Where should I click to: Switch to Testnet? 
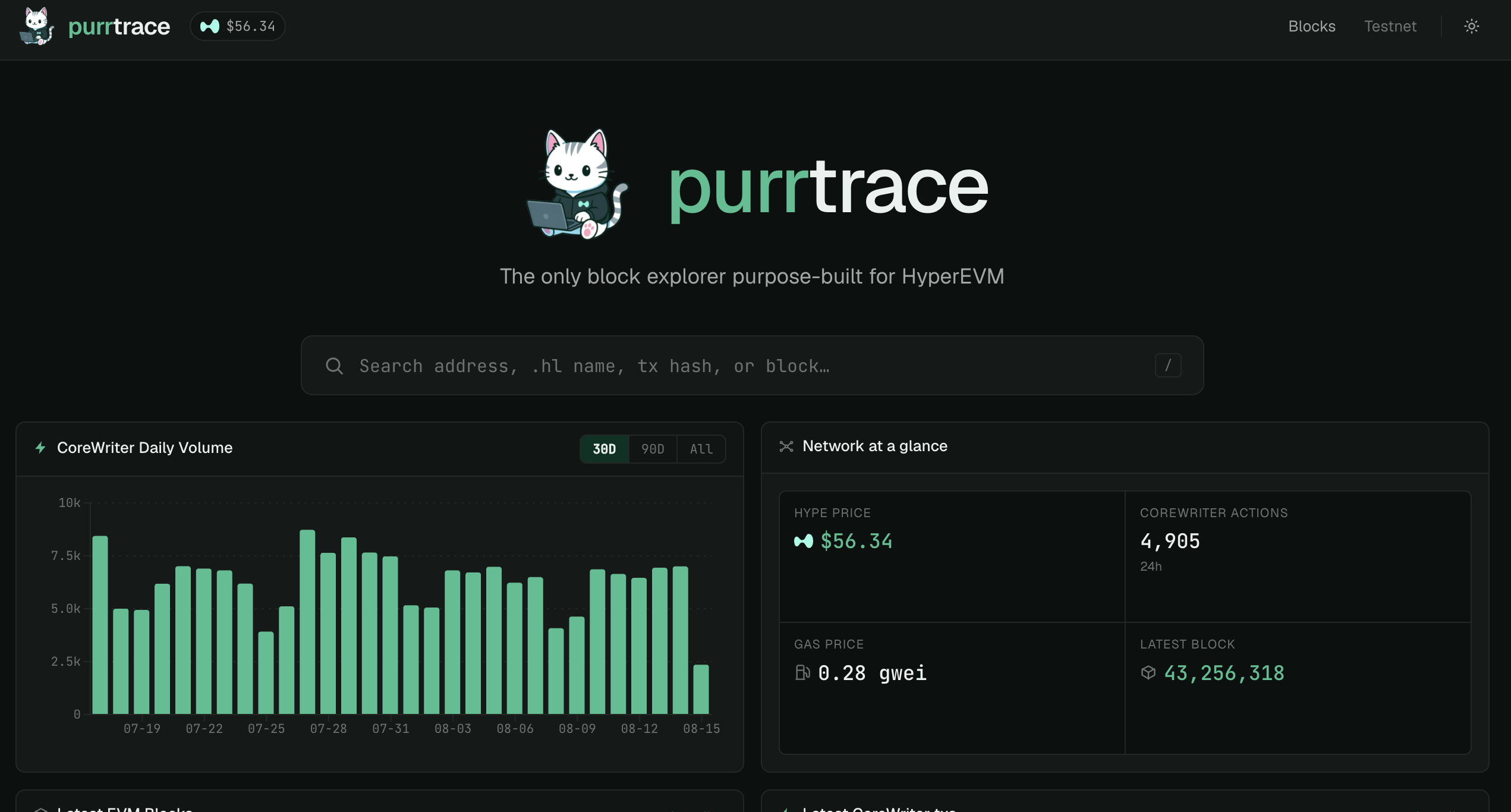(x=1390, y=26)
